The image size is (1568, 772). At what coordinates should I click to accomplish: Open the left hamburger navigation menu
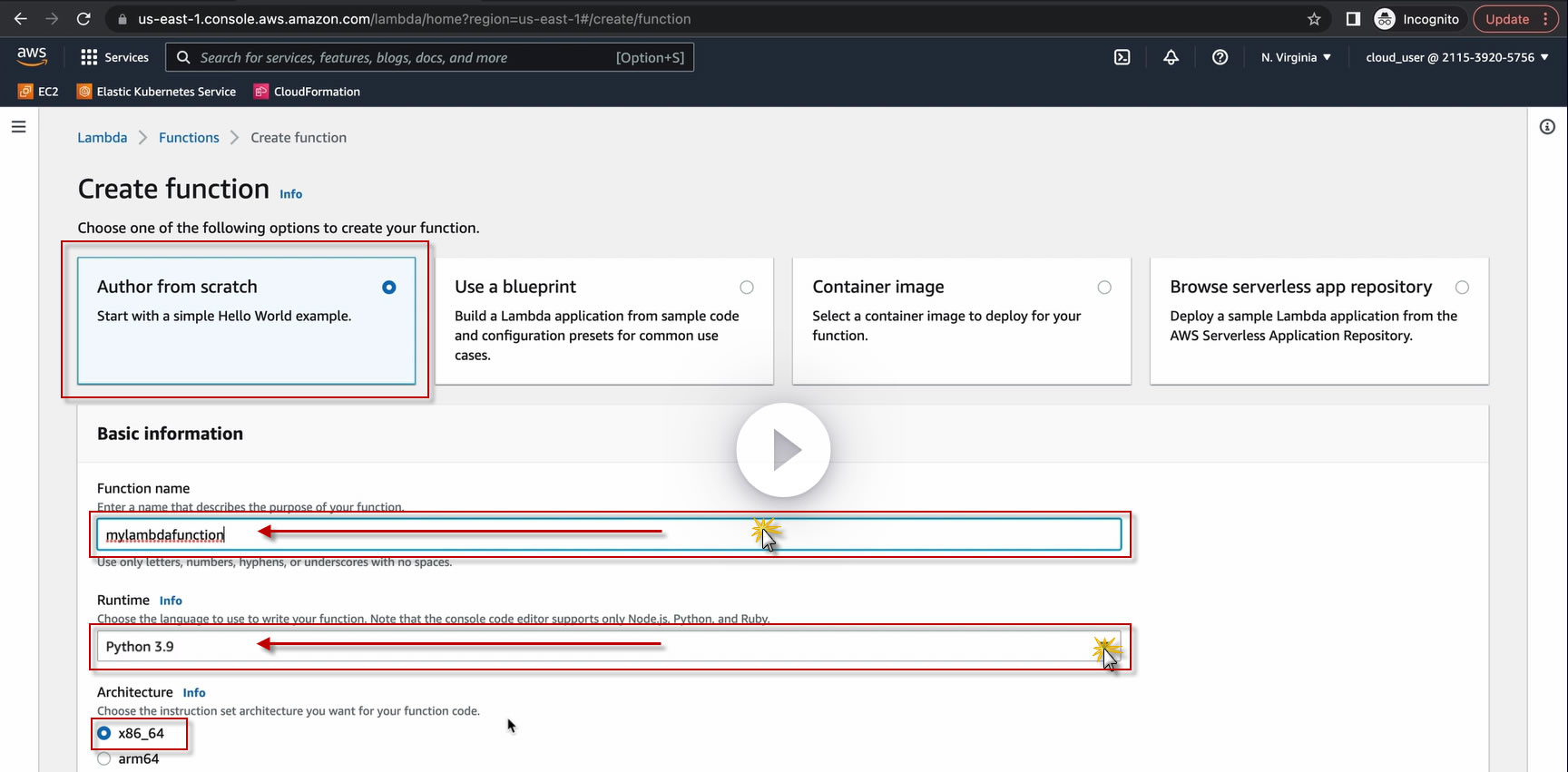tap(18, 127)
